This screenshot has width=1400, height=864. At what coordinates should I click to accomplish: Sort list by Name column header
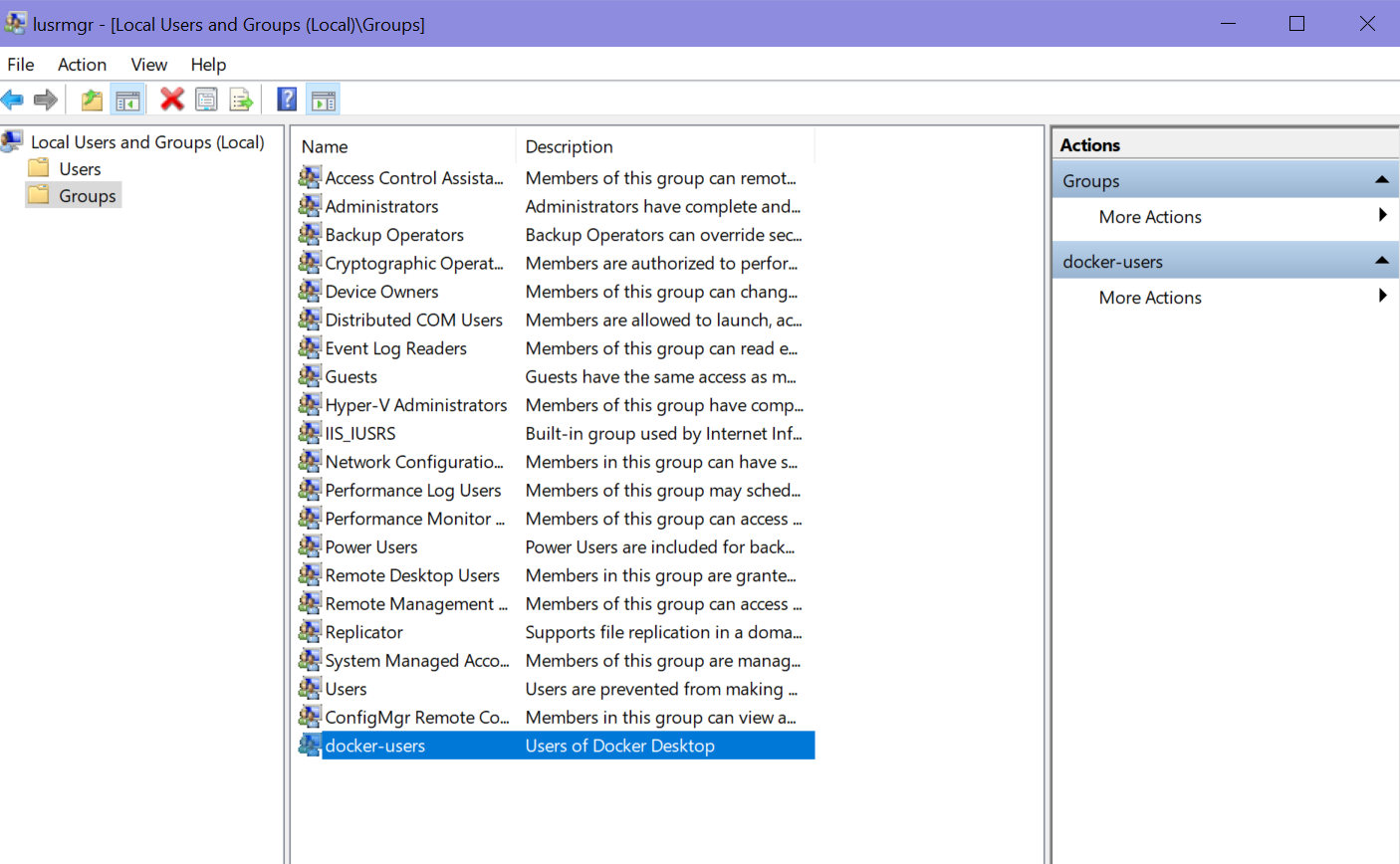[325, 146]
